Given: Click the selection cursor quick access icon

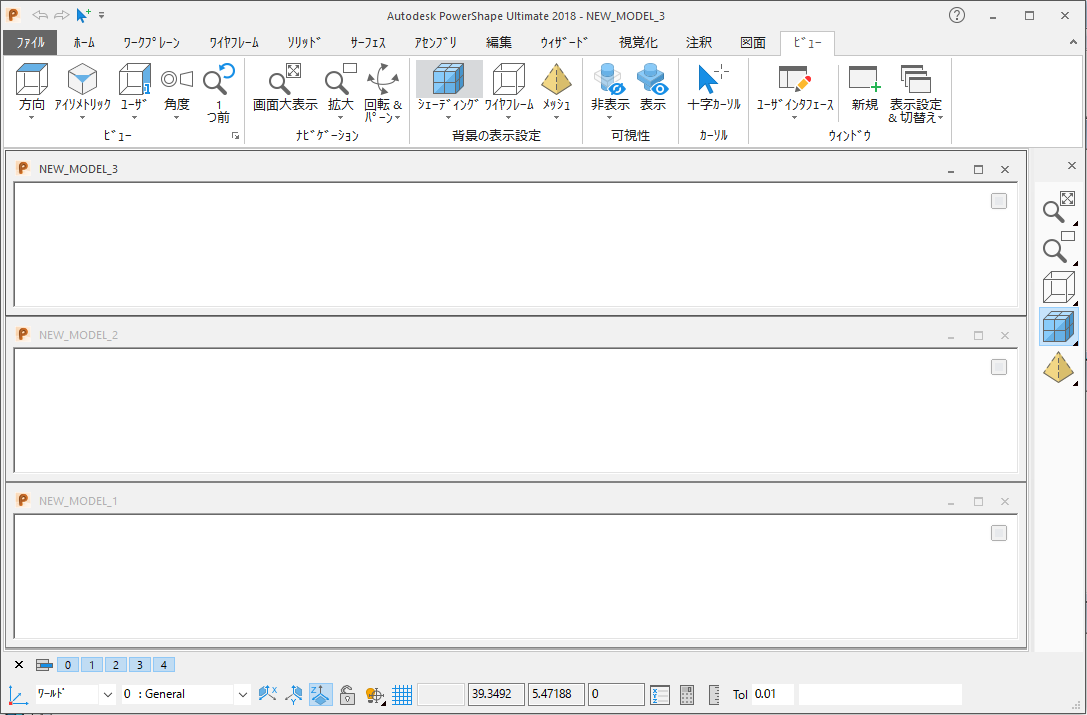Looking at the screenshot, I should tap(83, 15).
